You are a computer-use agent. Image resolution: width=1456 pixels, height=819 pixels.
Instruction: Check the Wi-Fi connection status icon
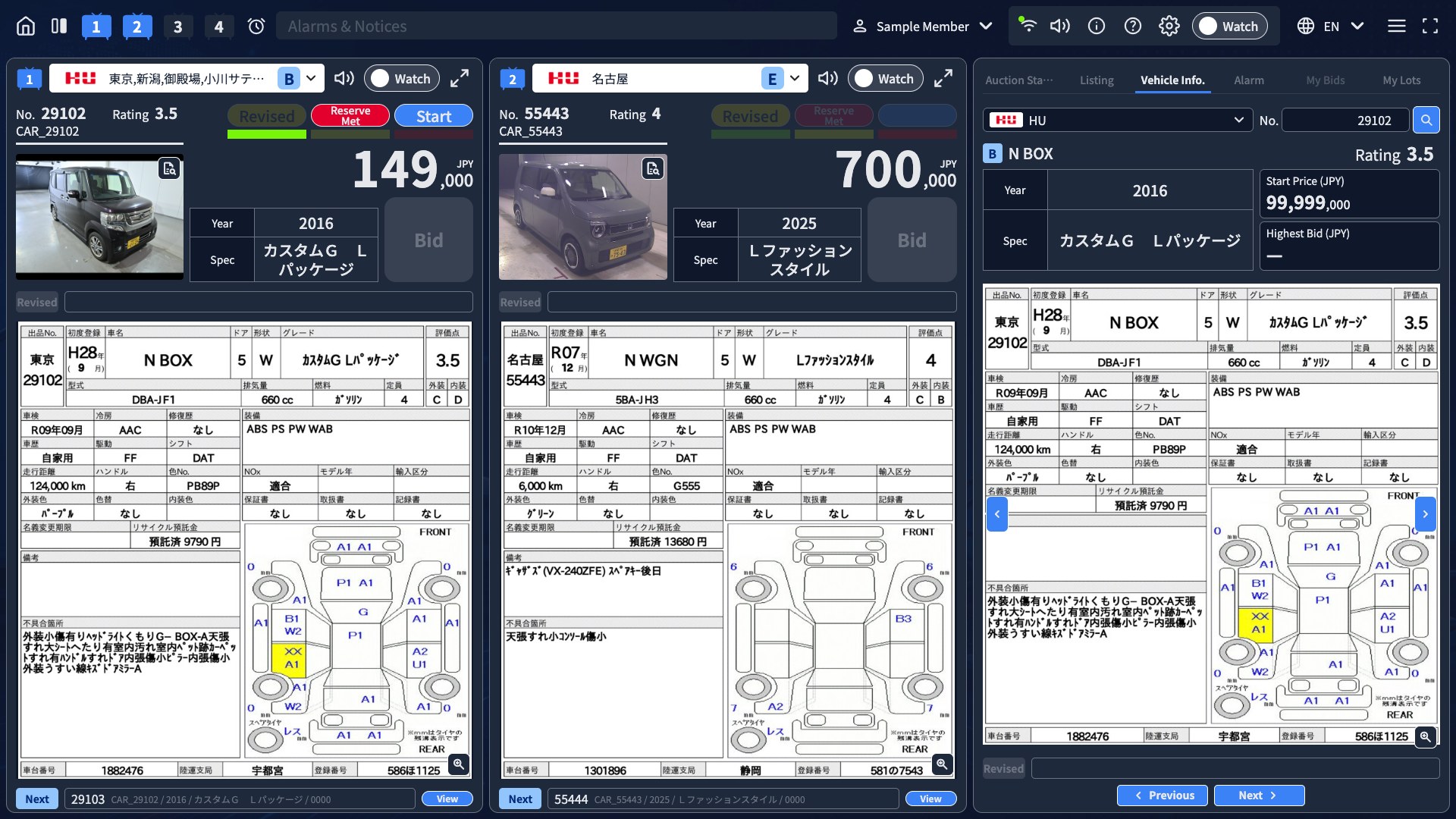tap(1027, 25)
